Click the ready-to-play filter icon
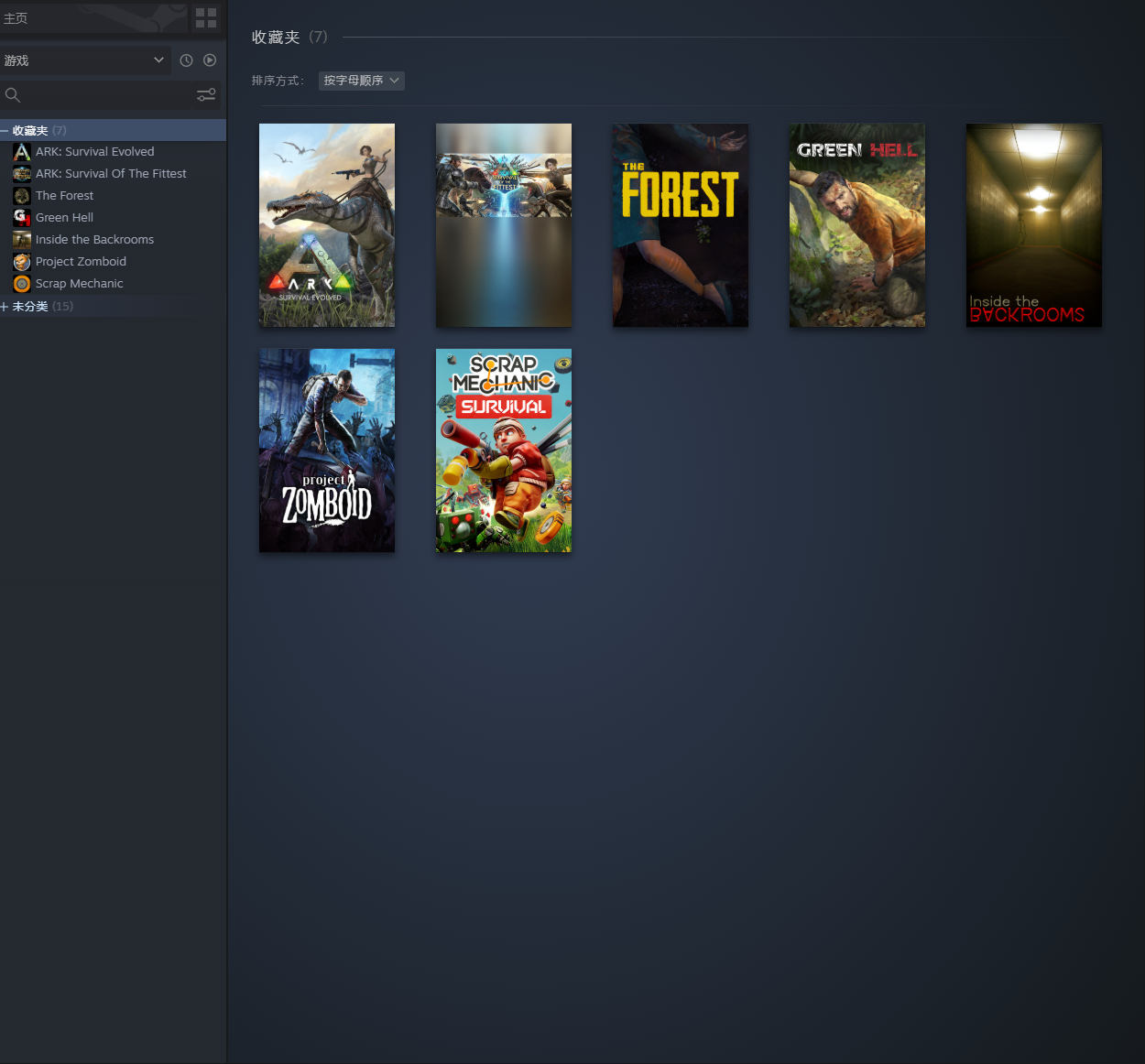Image resolution: width=1145 pixels, height=1064 pixels. click(210, 60)
